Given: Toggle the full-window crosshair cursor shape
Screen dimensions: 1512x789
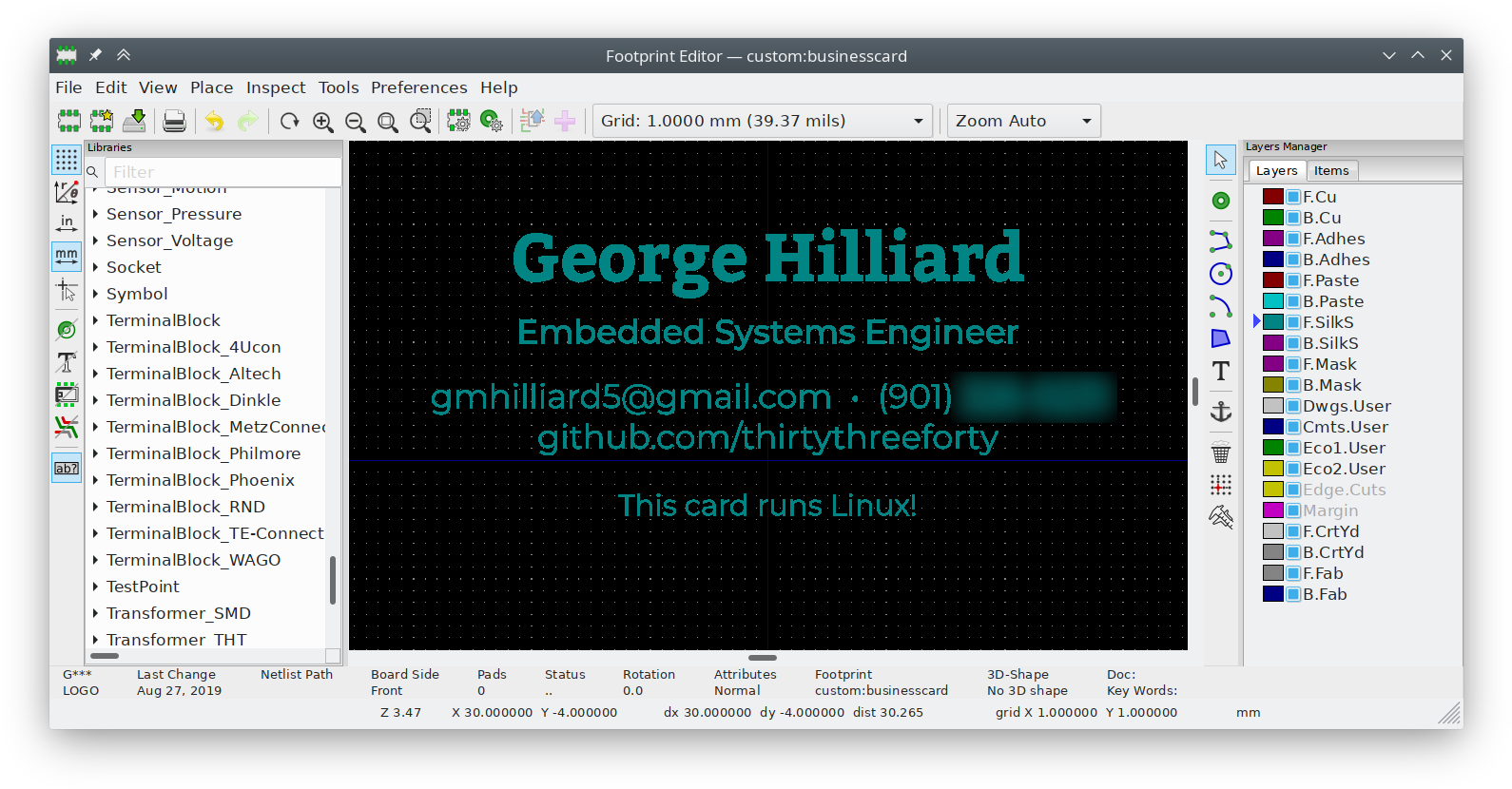Looking at the screenshot, I should point(67,290).
